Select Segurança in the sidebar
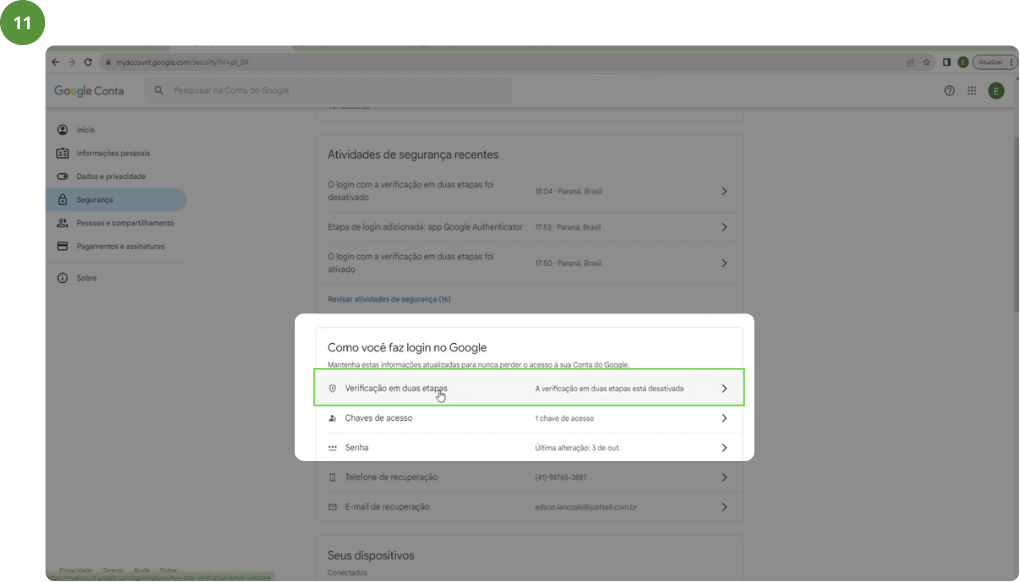The width and height of the screenshot is (1020, 582). (x=116, y=200)
